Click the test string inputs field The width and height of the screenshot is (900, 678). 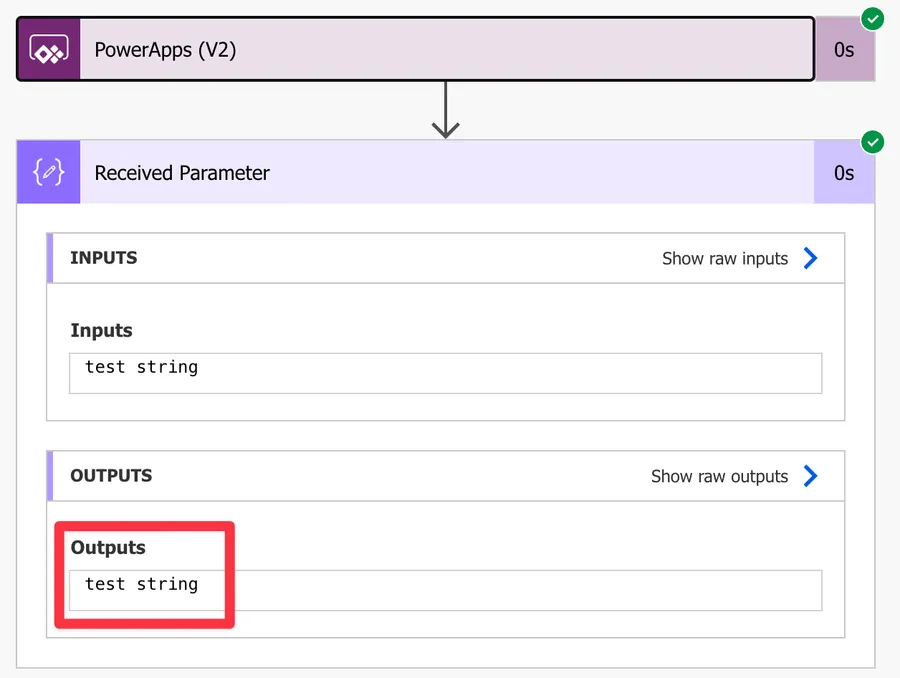[x=445, y=373]
